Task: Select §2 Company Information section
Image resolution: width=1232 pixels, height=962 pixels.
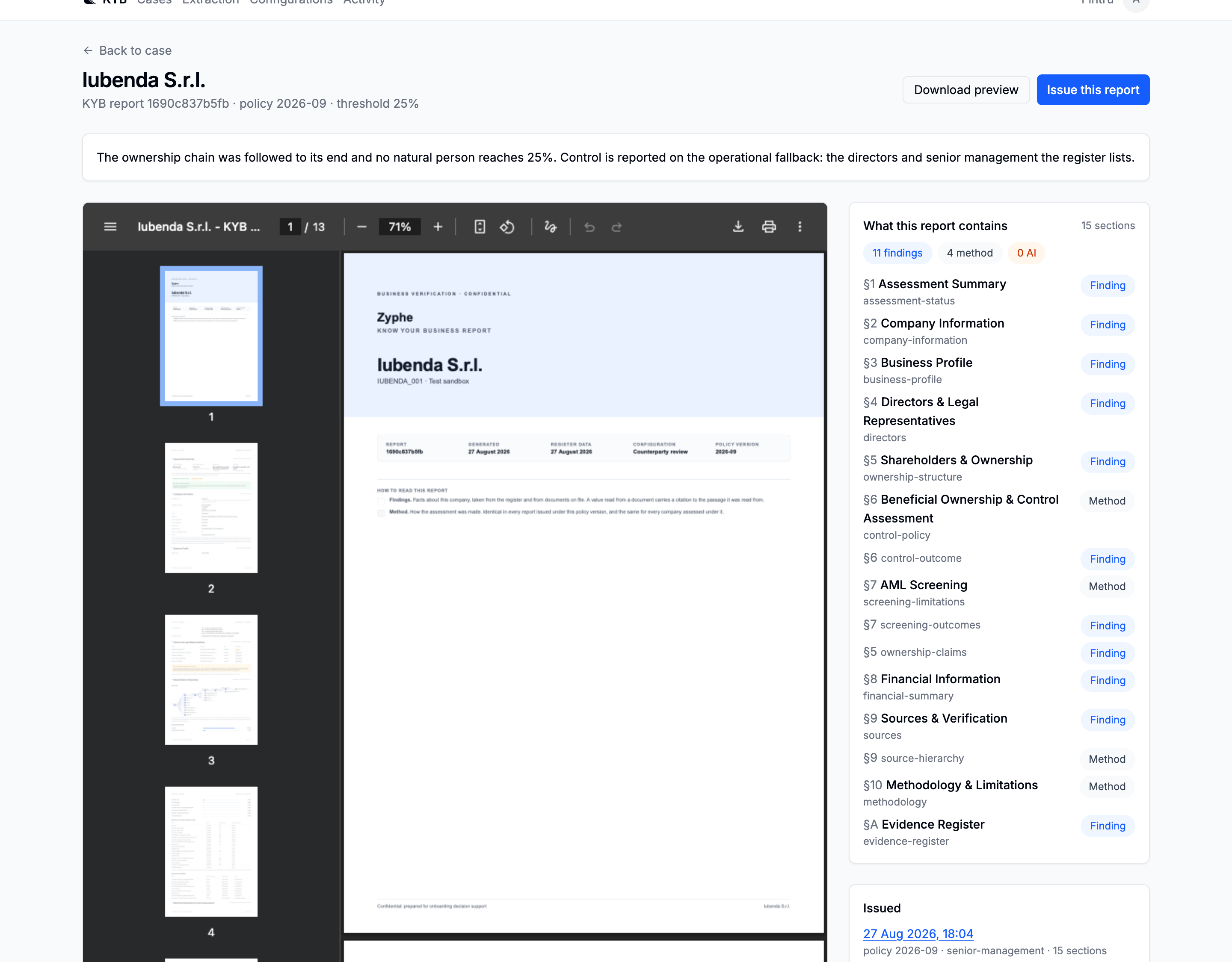Action: coord(999,331)
